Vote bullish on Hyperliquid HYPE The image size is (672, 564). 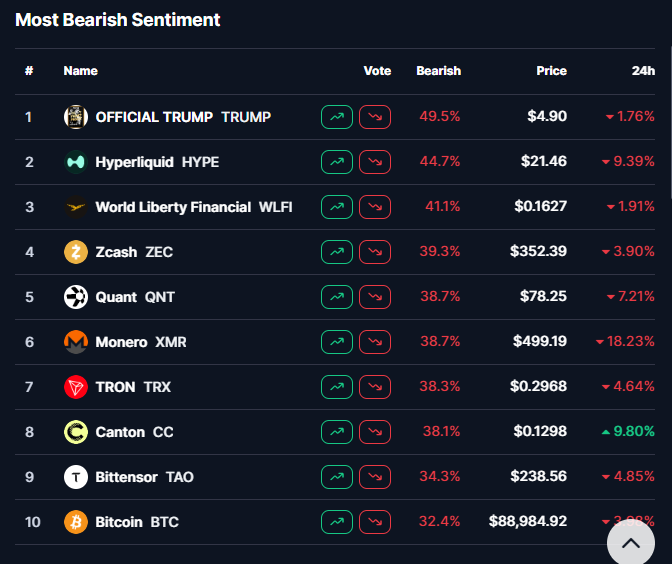pos(337,162)
